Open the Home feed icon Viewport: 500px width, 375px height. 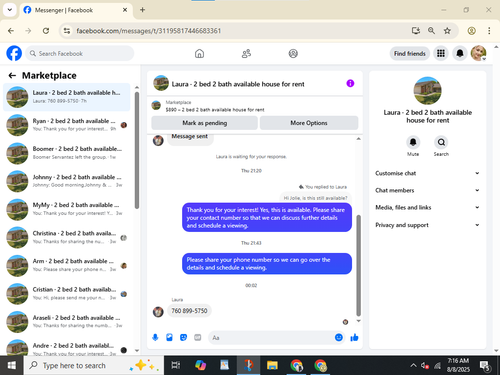tap(199, 53)
